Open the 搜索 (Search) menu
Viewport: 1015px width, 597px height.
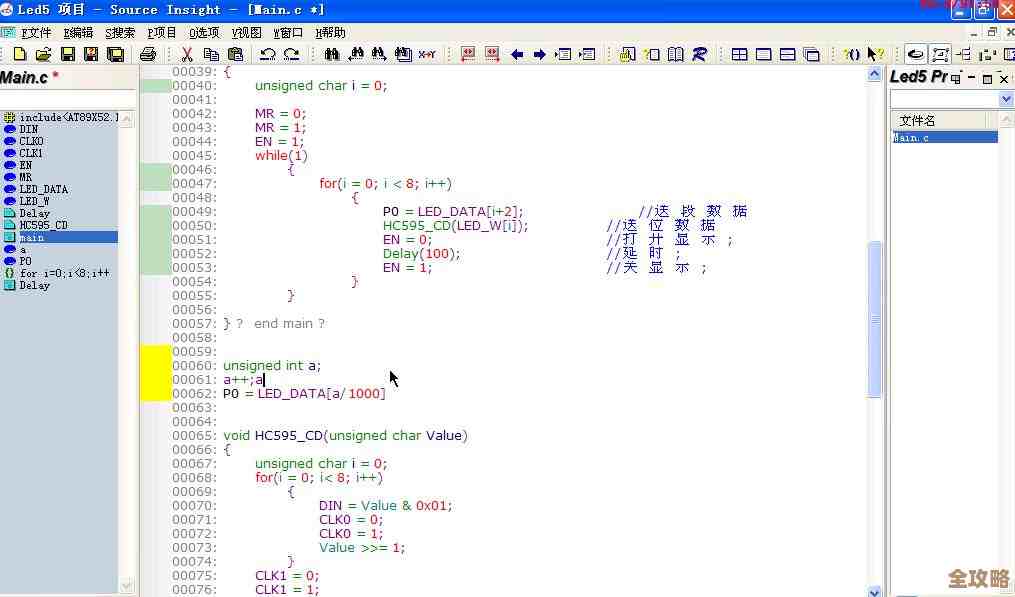point(120,32)
